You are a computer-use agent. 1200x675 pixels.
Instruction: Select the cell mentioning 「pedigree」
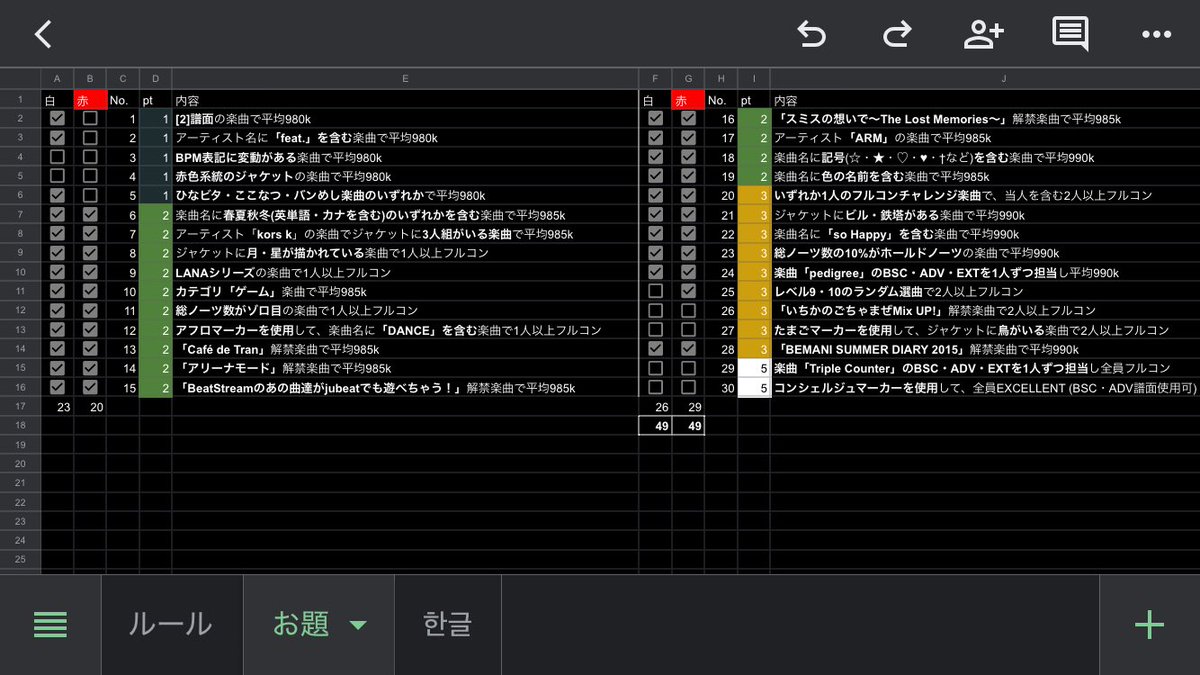click(x=985, y=272)
